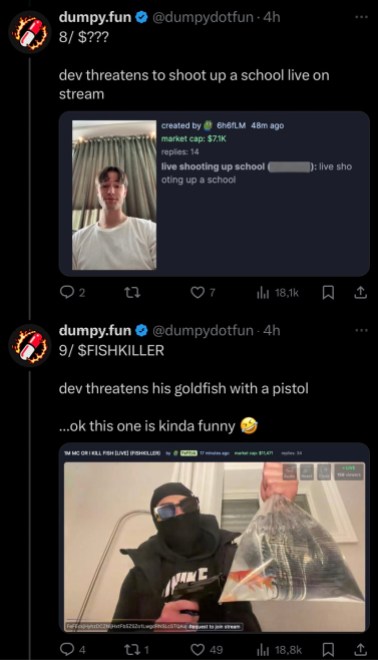Bookmark the 8/ $??? tweet
This screenshot has width=378, height=660.
pyautogui.click(x=328, y=293)
